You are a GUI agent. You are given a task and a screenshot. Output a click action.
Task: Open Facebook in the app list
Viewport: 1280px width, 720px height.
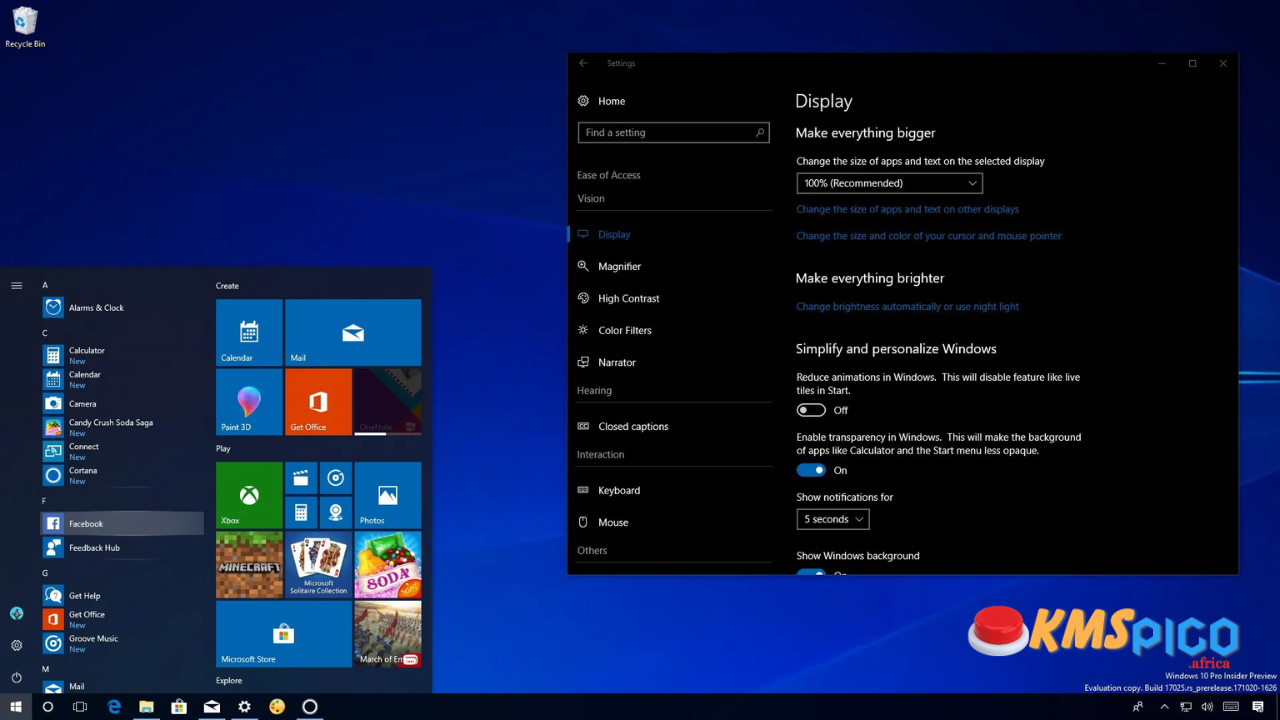122,523
